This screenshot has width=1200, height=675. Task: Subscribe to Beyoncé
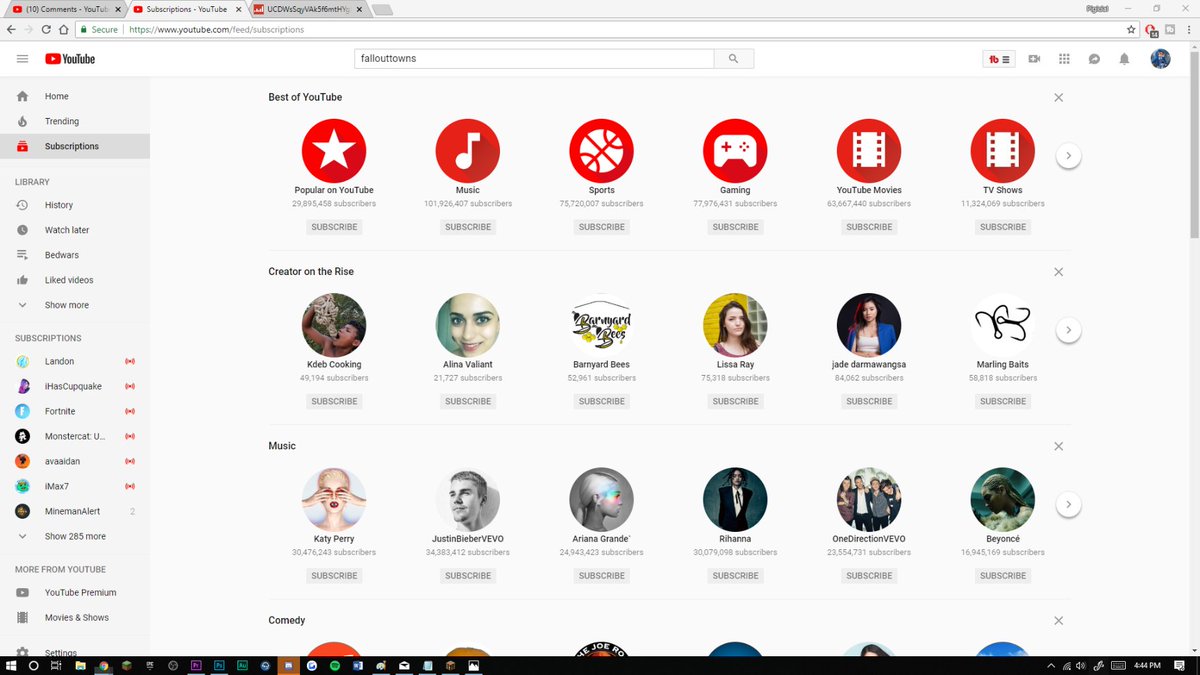click(1003, 576)
